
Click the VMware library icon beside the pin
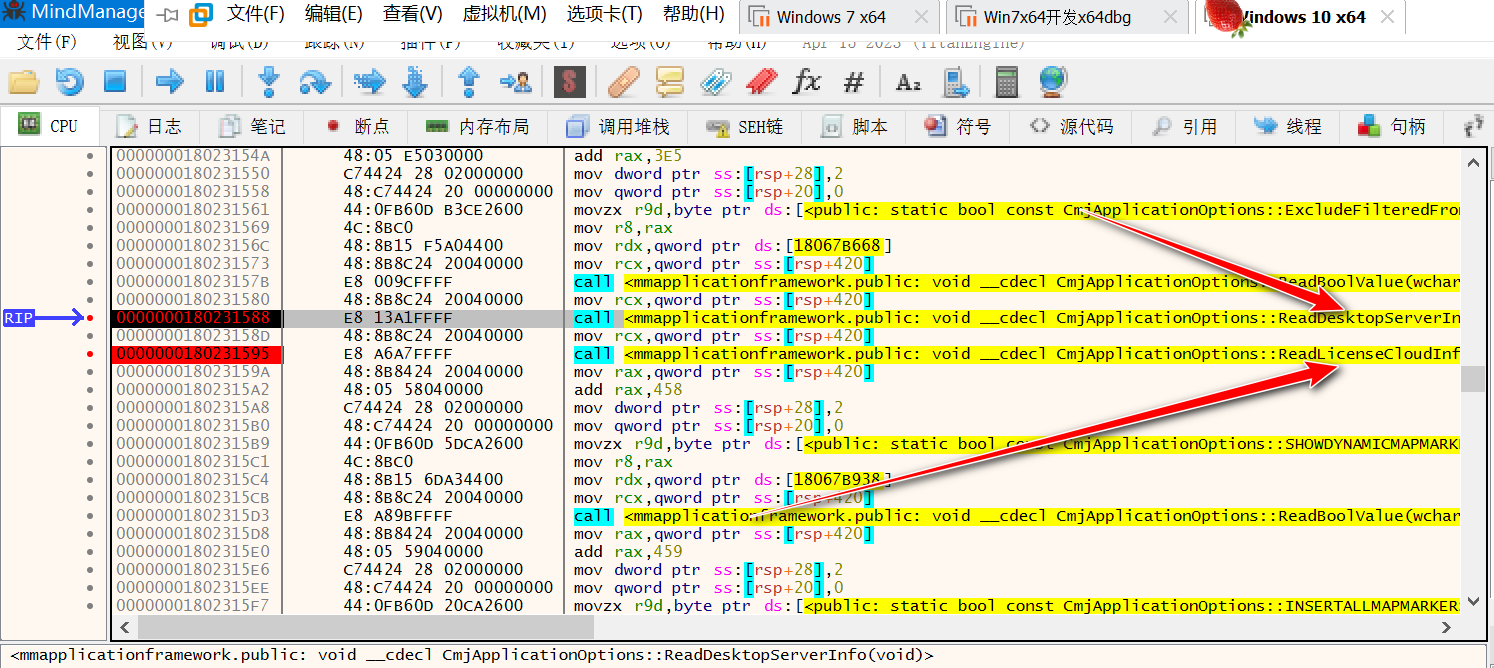(x=201, y=15)
